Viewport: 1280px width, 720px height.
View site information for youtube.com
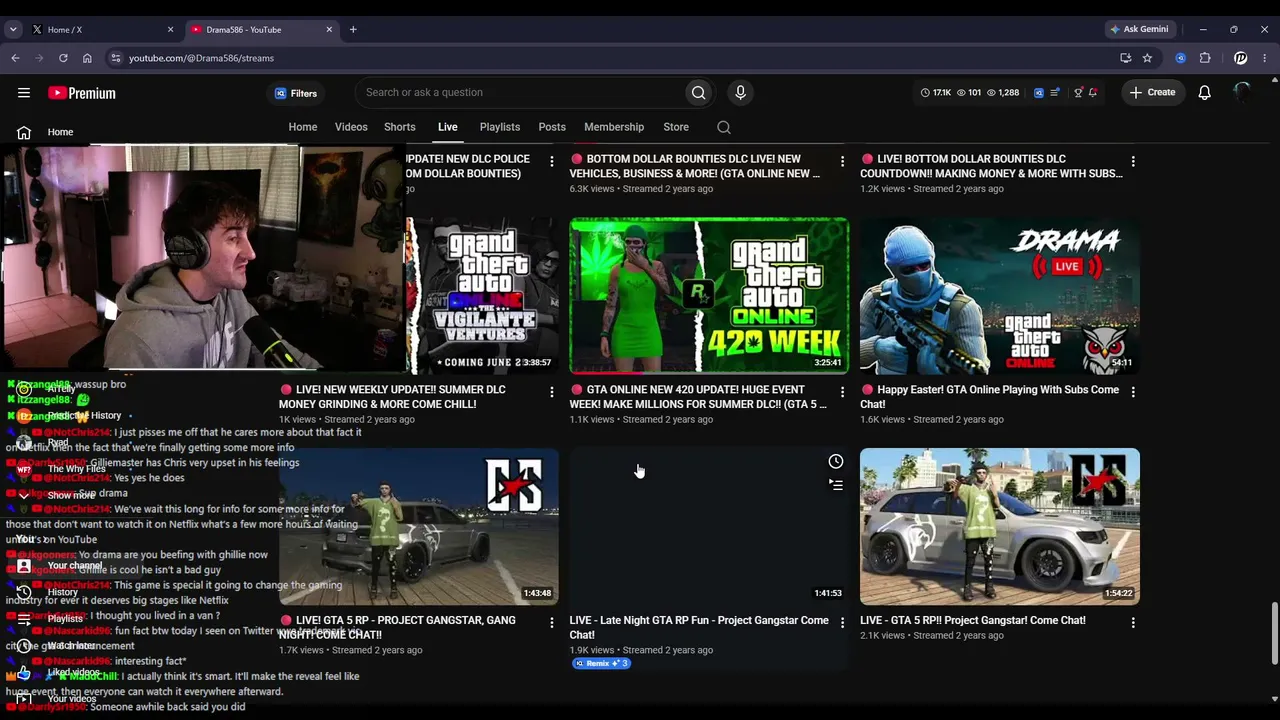116,58
